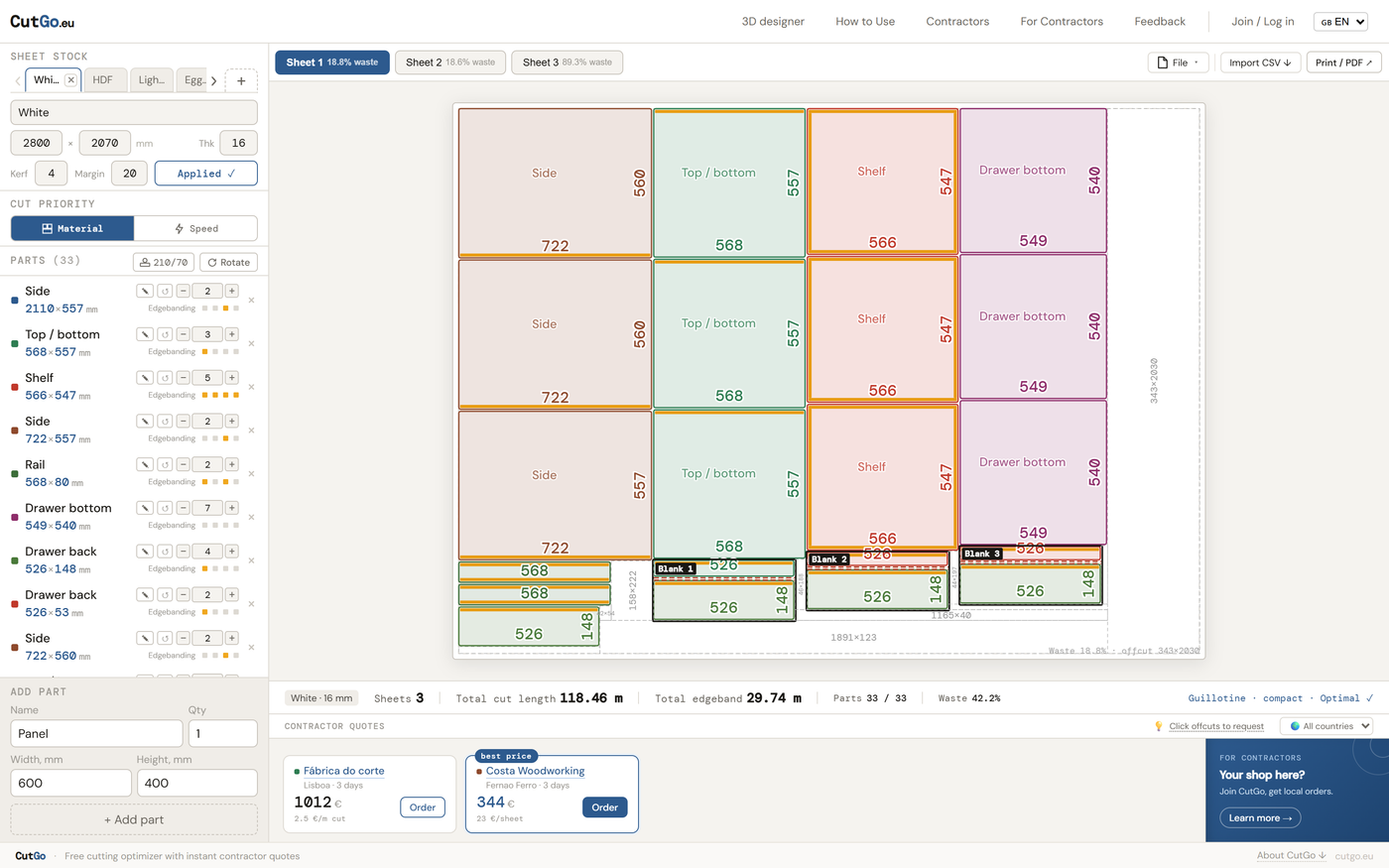This screenshot has height=868, width=1389.
Task: Toggle the 210/70 operator clearance setting
Action: pos(164,262)
